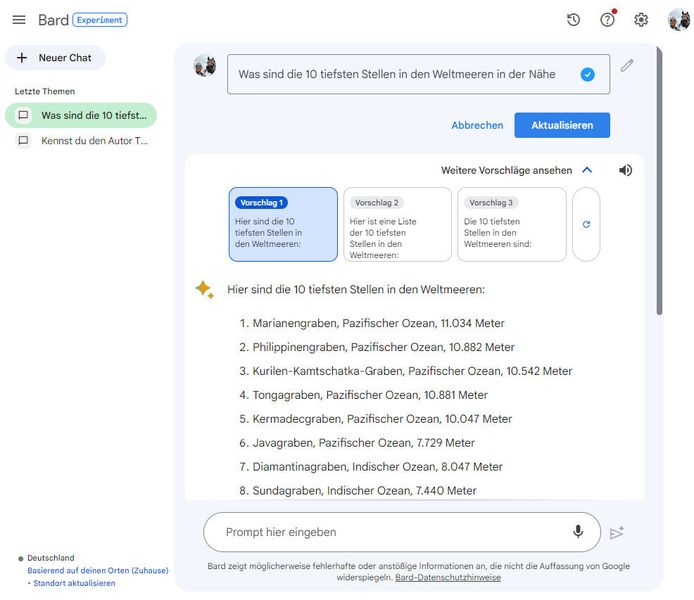Image resolution: width=694 pixels, height=600 pixels.
Task: Open the settings gear icon
Action: click(641, 20)
